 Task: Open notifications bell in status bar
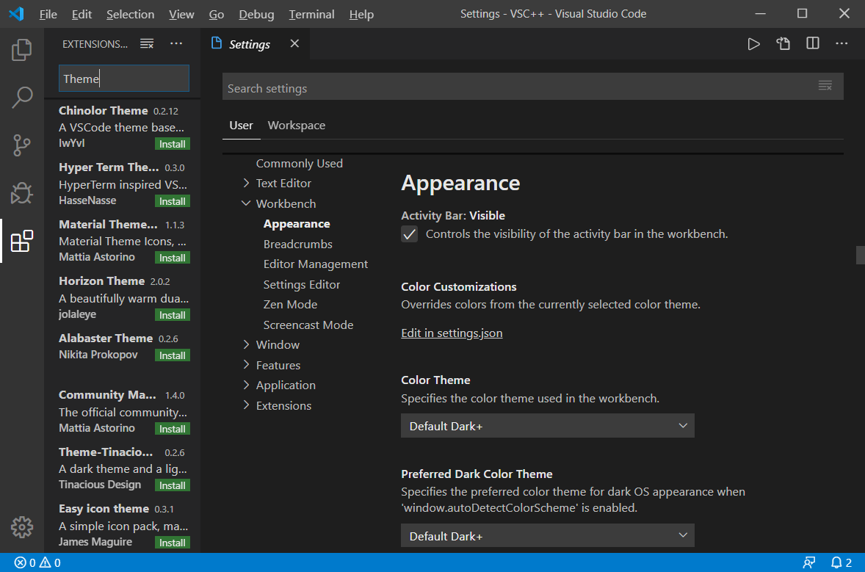click(841, 563)
